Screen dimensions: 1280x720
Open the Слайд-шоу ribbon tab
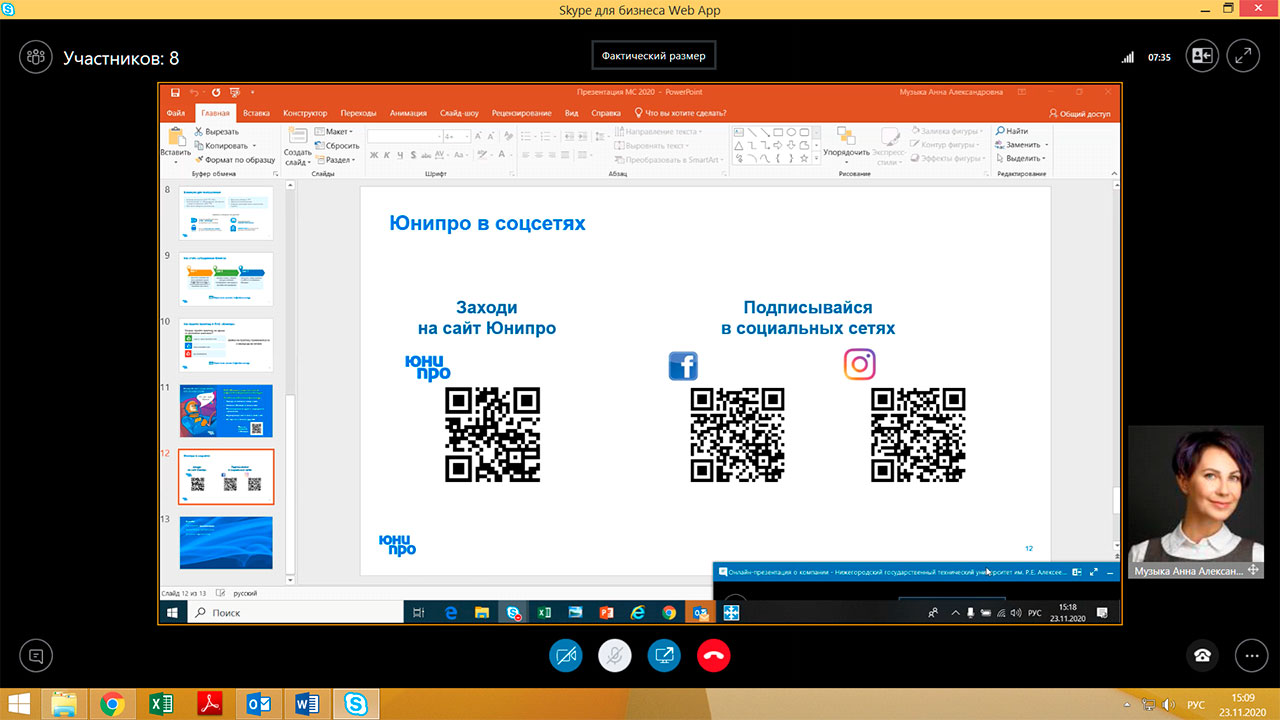pos(460,113)
